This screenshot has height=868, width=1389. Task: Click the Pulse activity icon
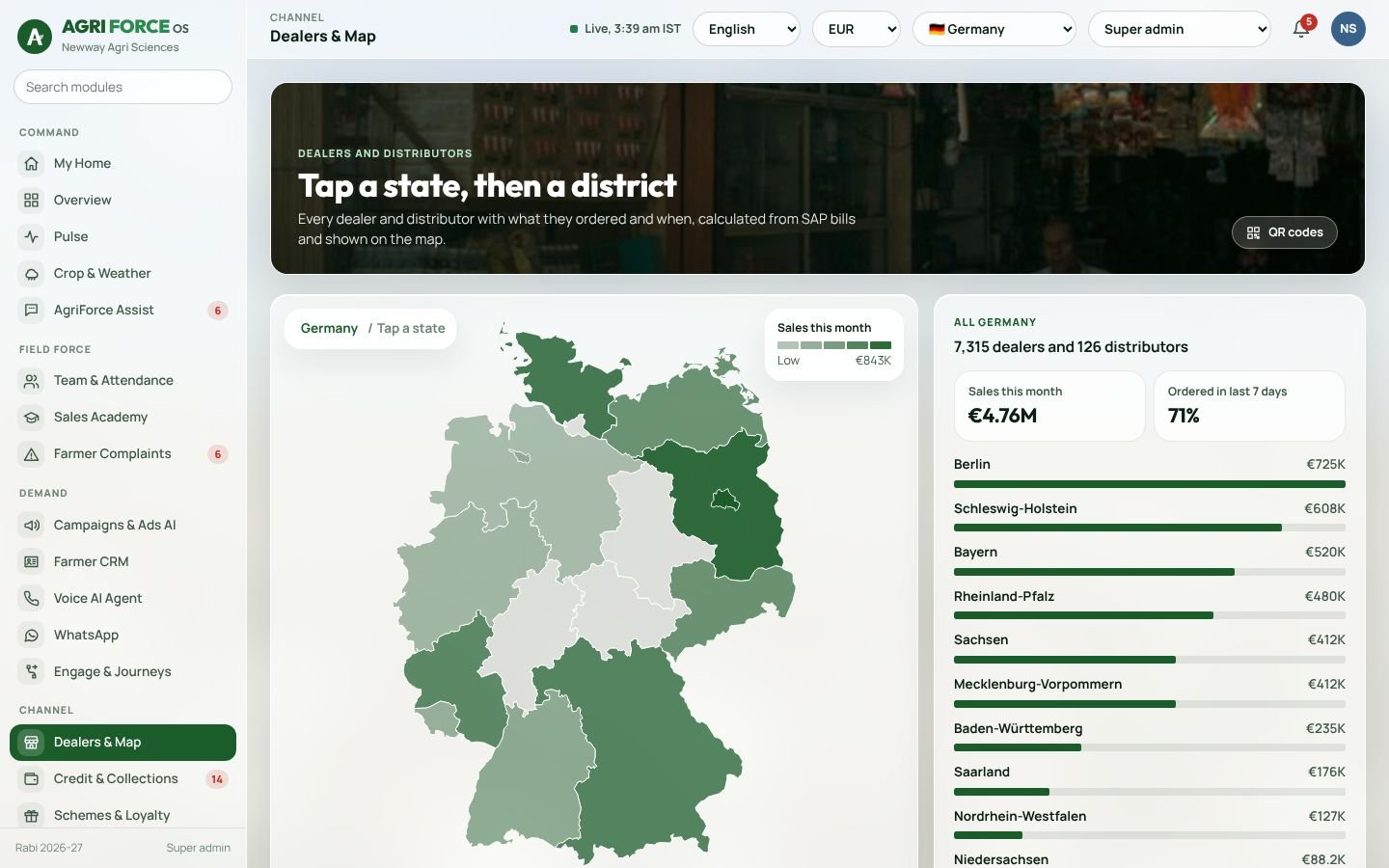coord(32,236)
